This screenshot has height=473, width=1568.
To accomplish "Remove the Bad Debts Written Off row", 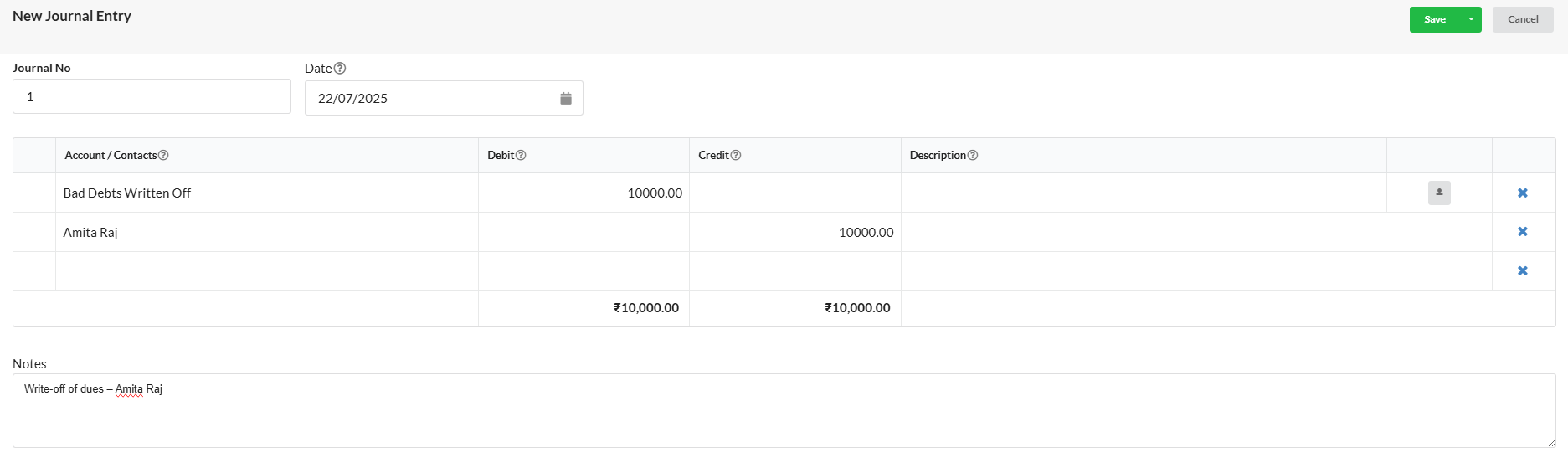I will [1522, 193].
